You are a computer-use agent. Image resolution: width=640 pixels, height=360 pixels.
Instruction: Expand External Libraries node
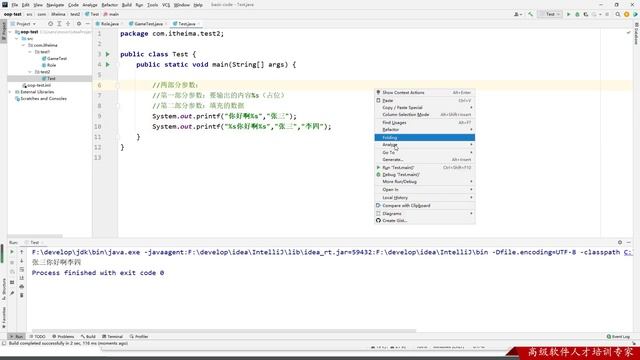pos(10,92)
